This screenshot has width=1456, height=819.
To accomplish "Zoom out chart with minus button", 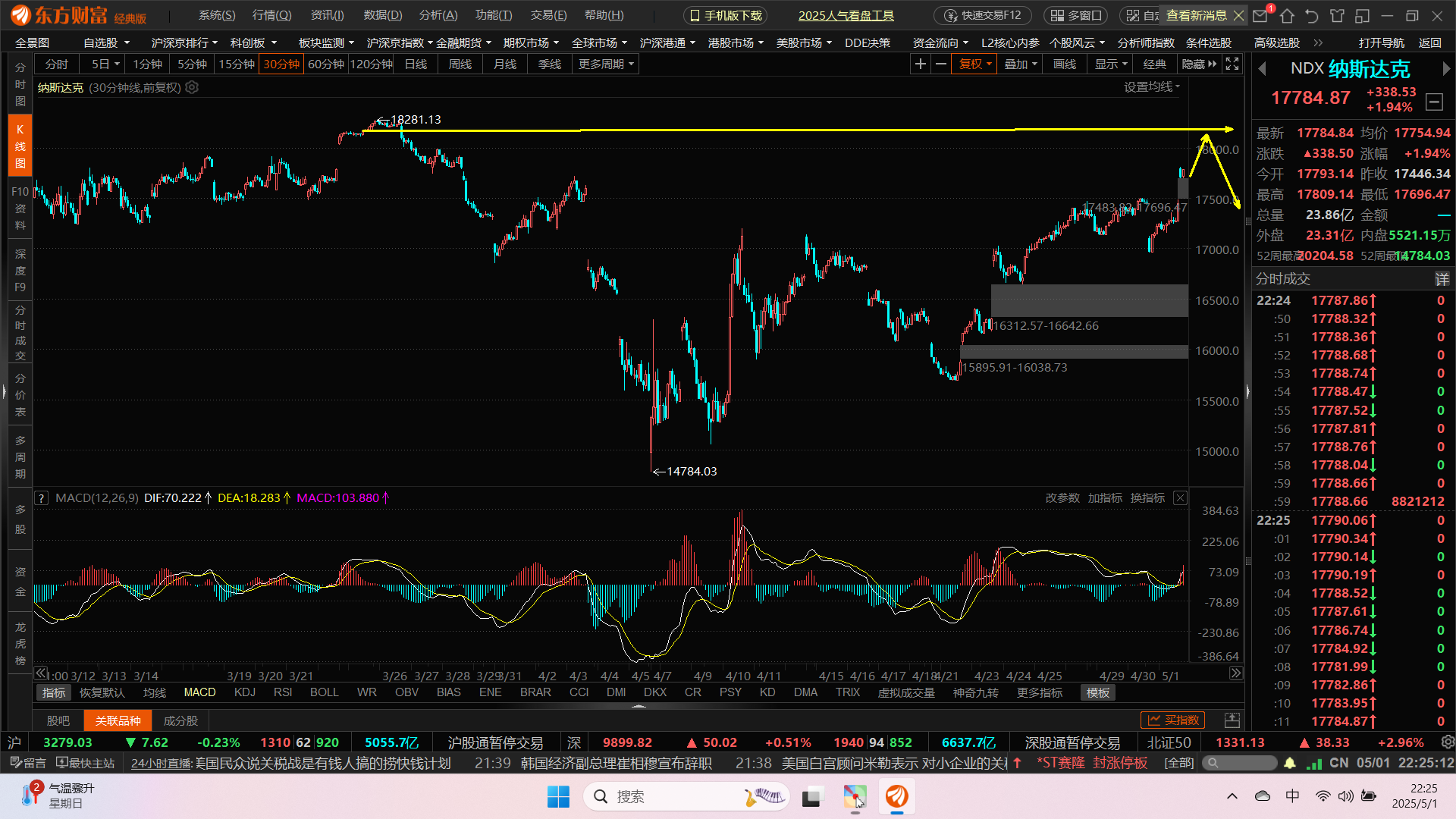I will click(941, 64).
